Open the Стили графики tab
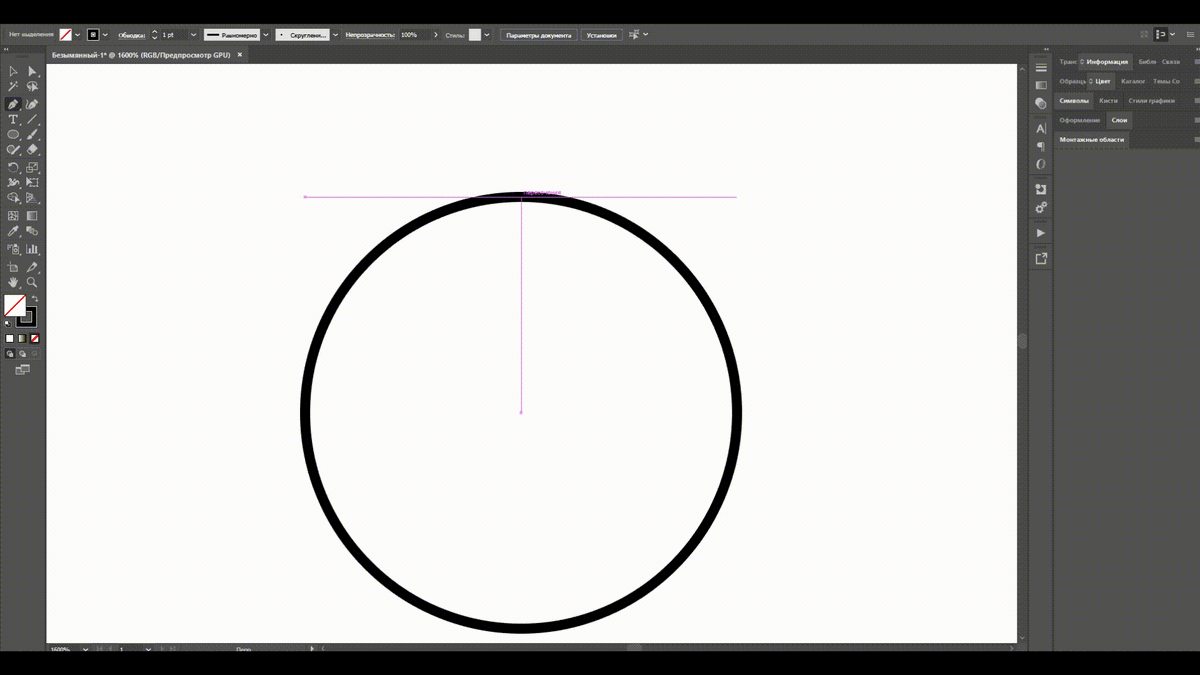This screenshot has height=675, width=1200. pos(1151,101)
